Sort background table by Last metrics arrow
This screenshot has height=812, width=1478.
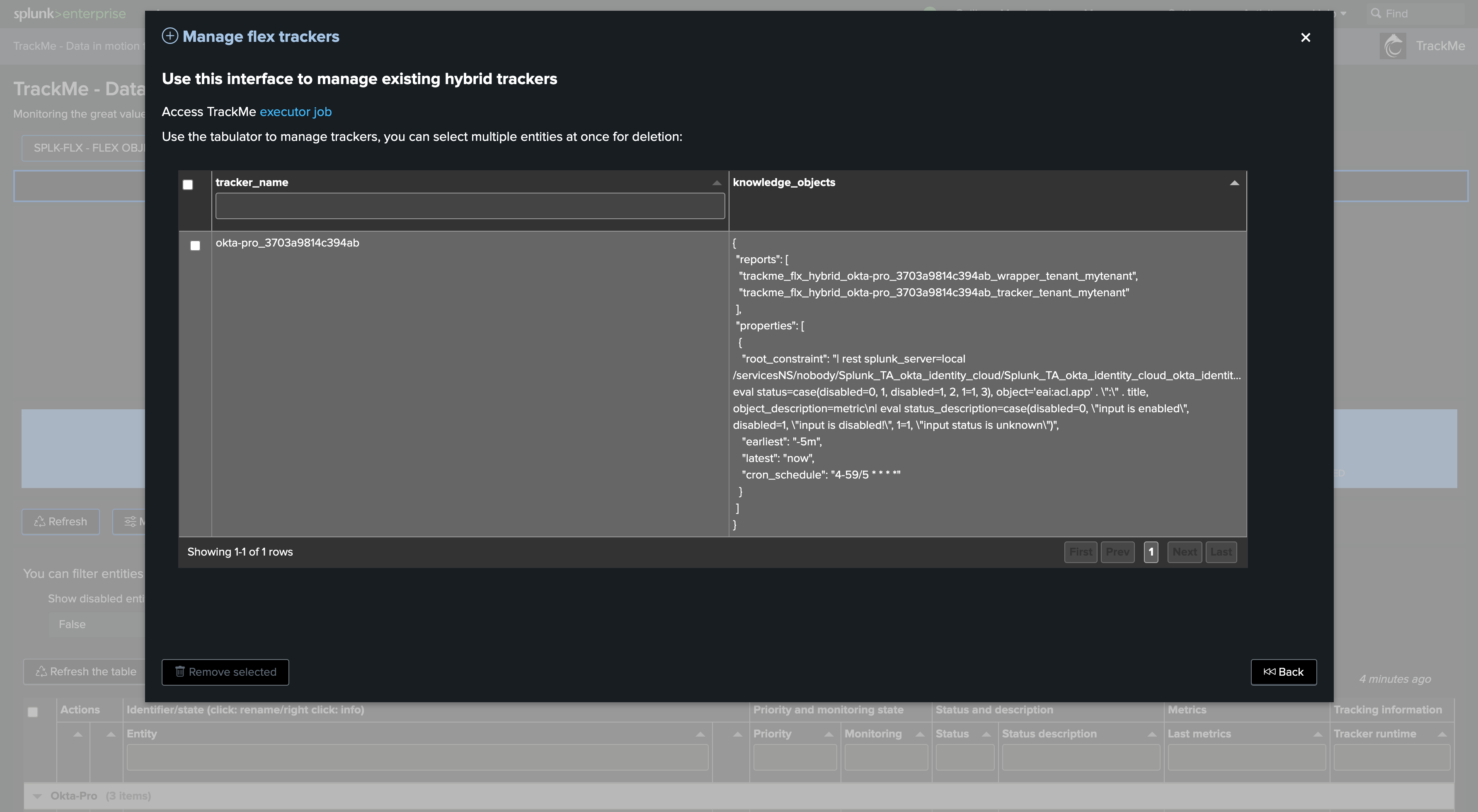pos(1317,734)
